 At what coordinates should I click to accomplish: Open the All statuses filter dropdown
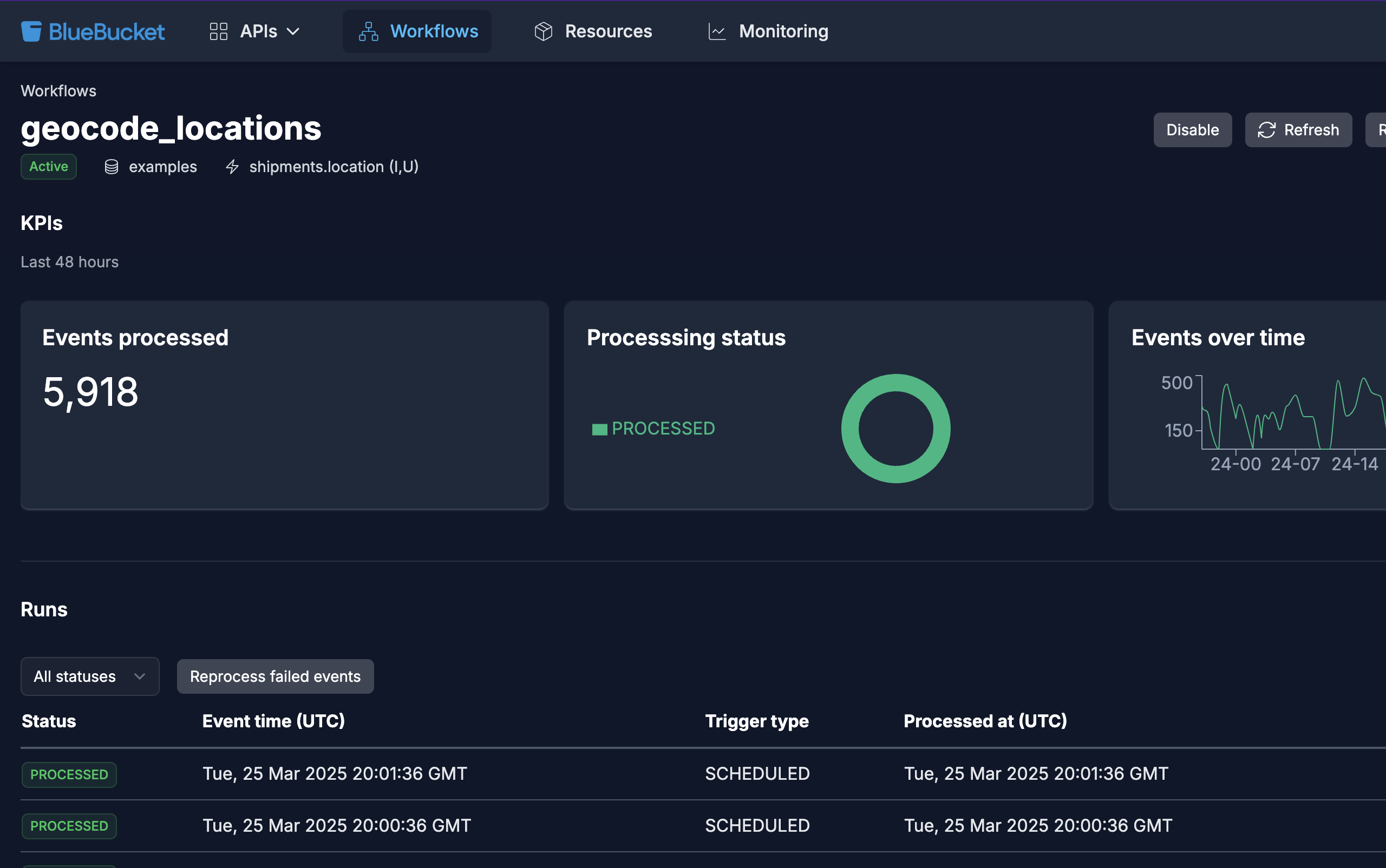90,676
